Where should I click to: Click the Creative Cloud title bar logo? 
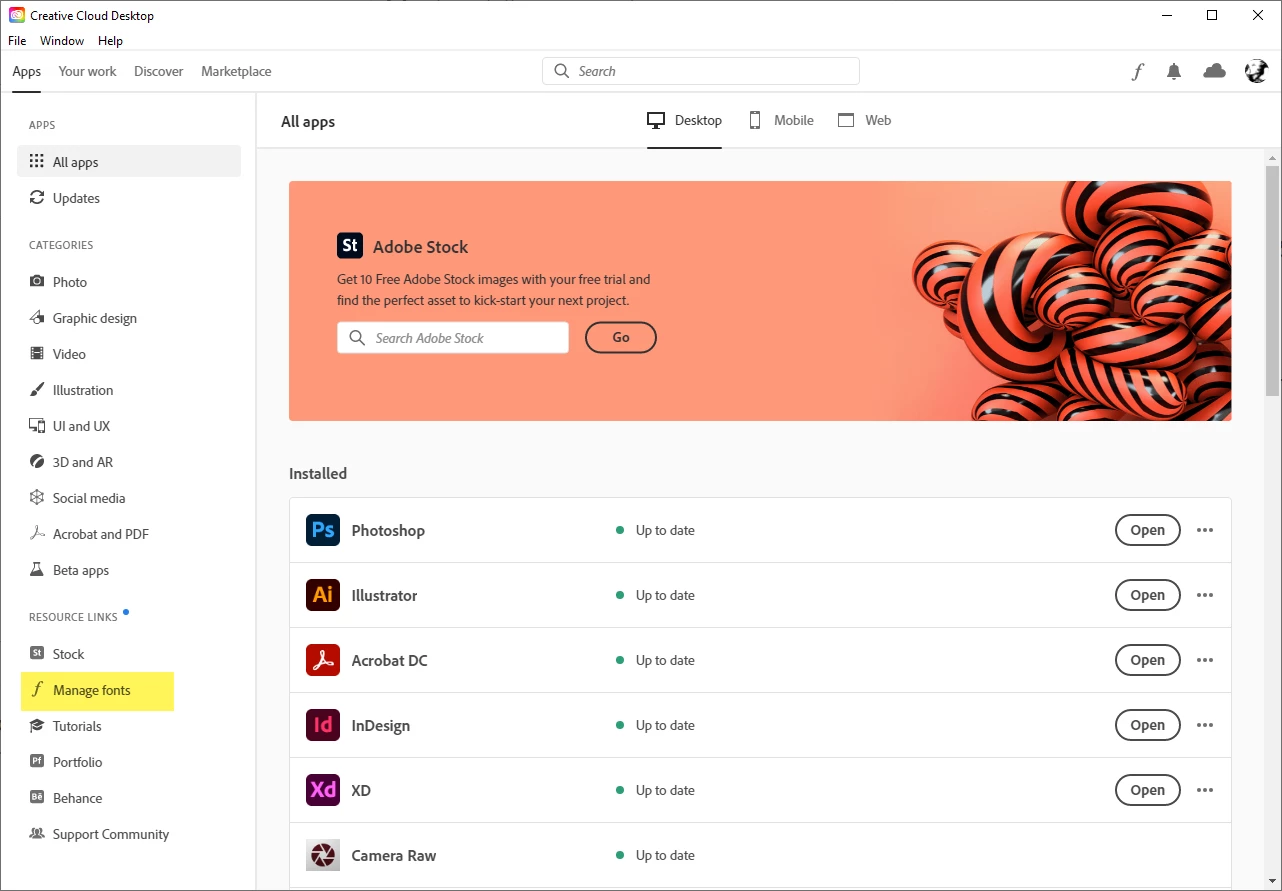(17, 15)
